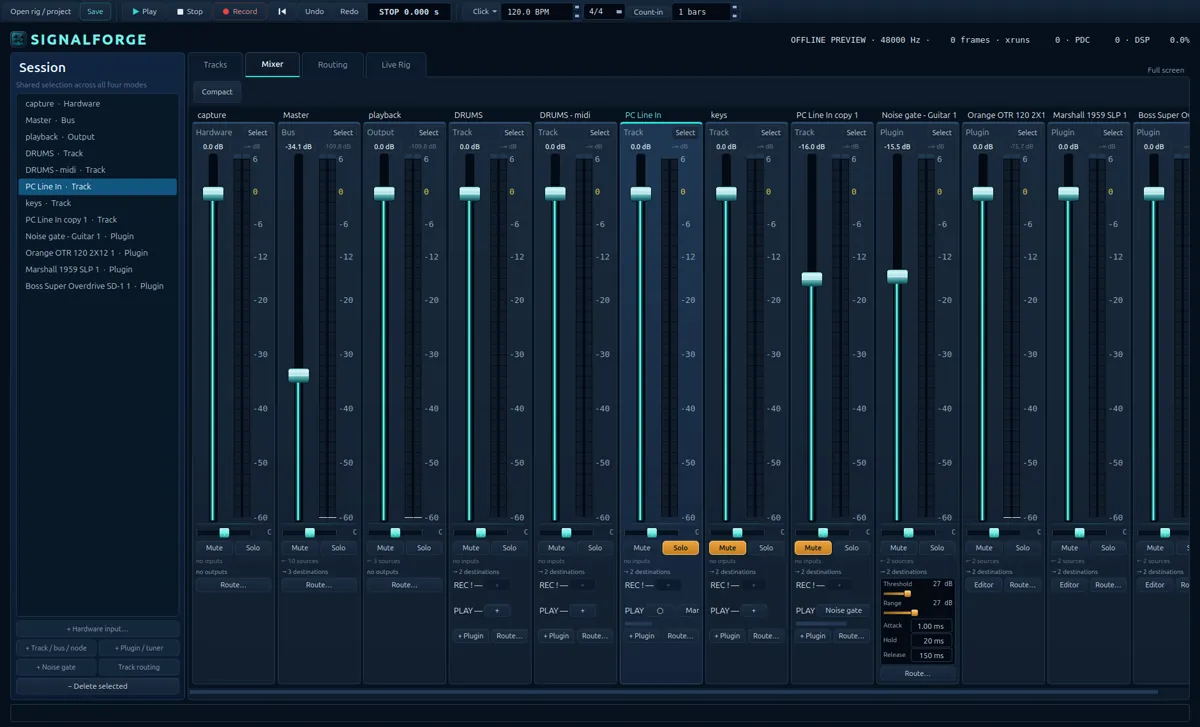The image size is (1200, 727).
Task: Delete the selected session item
Action: pos(97,686)
